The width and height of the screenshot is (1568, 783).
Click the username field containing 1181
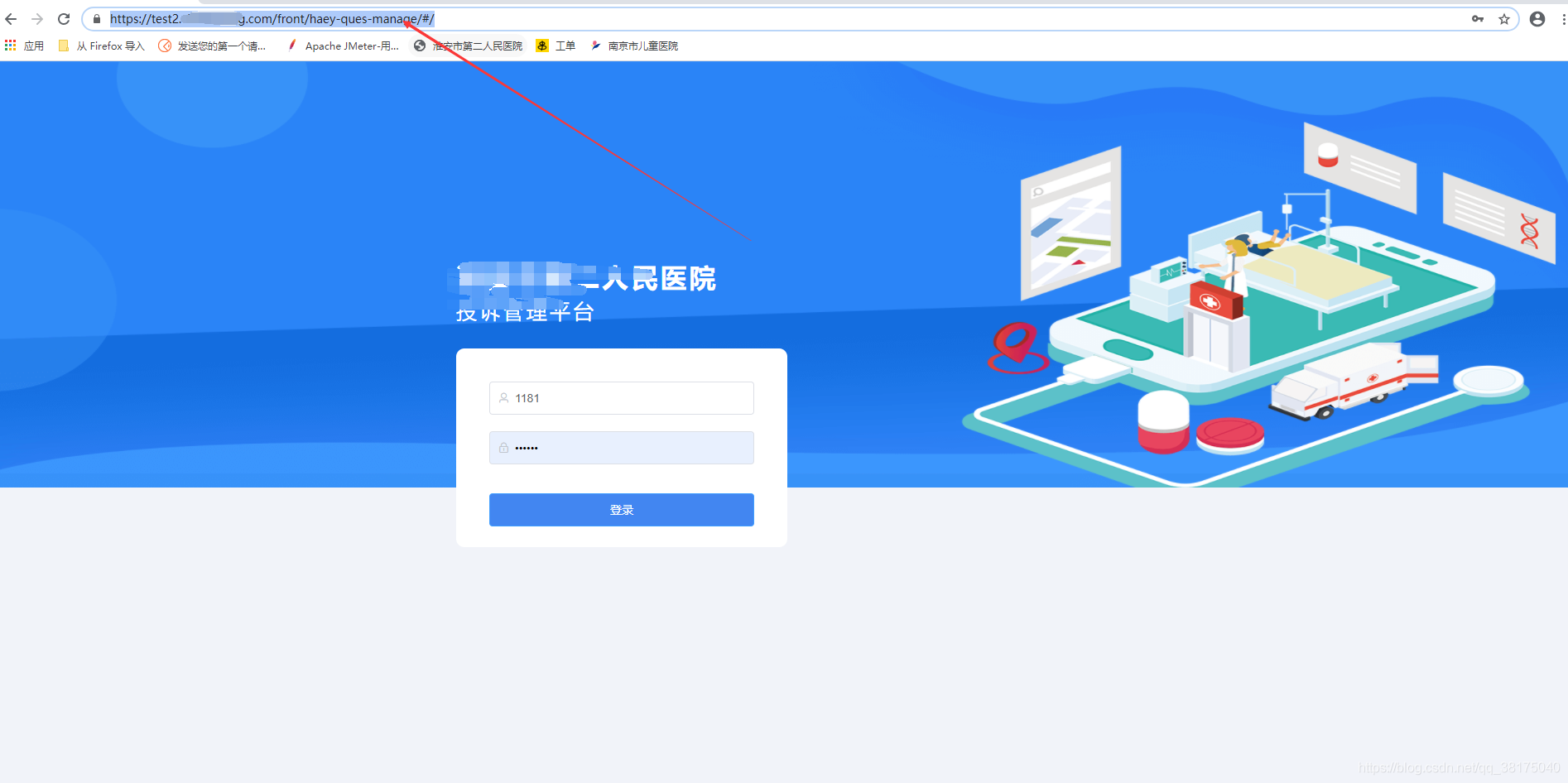point(622,398)
